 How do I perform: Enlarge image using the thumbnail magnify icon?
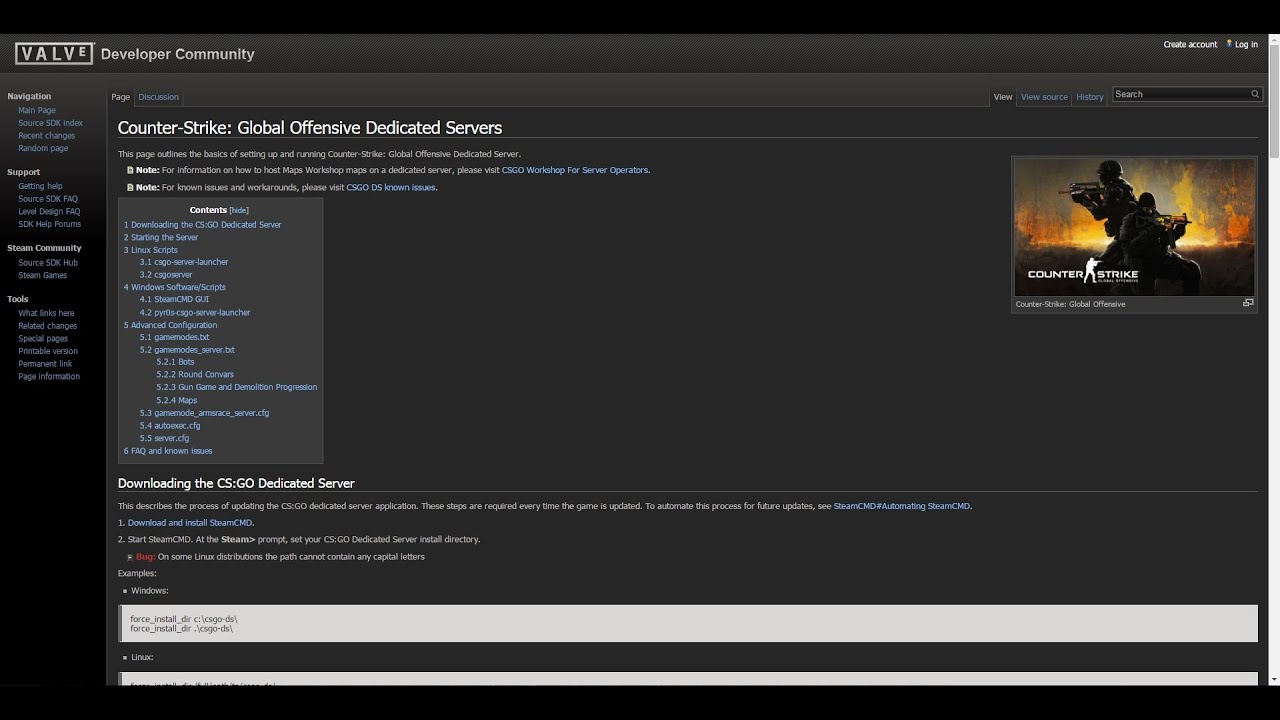1248,303
